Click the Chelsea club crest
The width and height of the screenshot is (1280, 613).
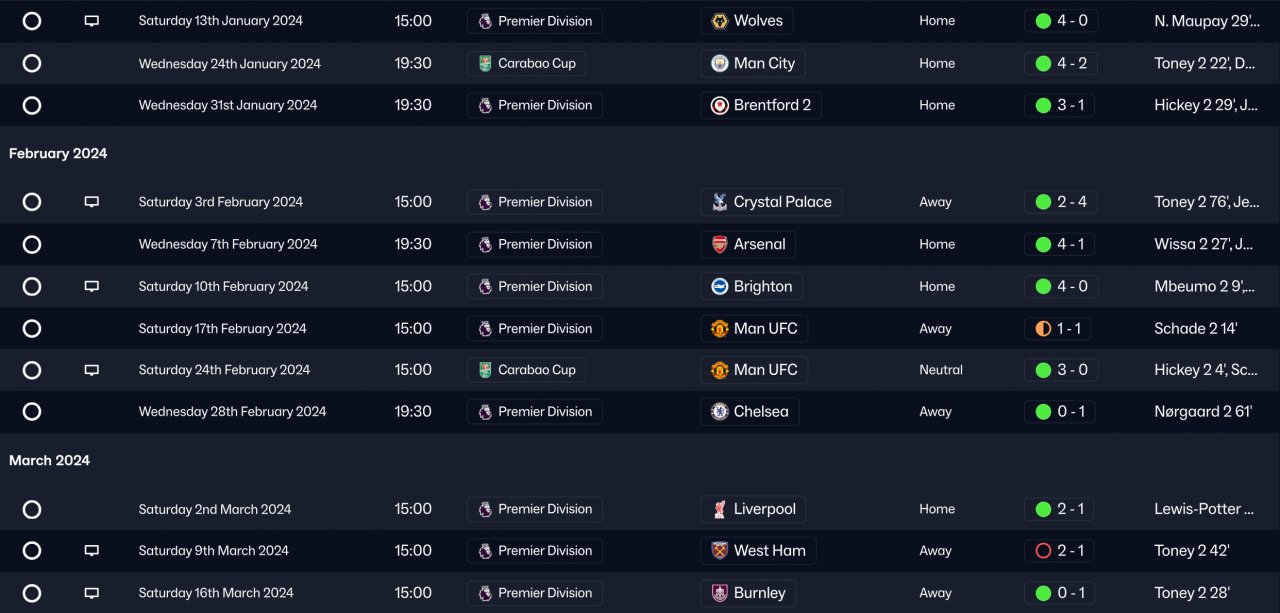(719, 412)
